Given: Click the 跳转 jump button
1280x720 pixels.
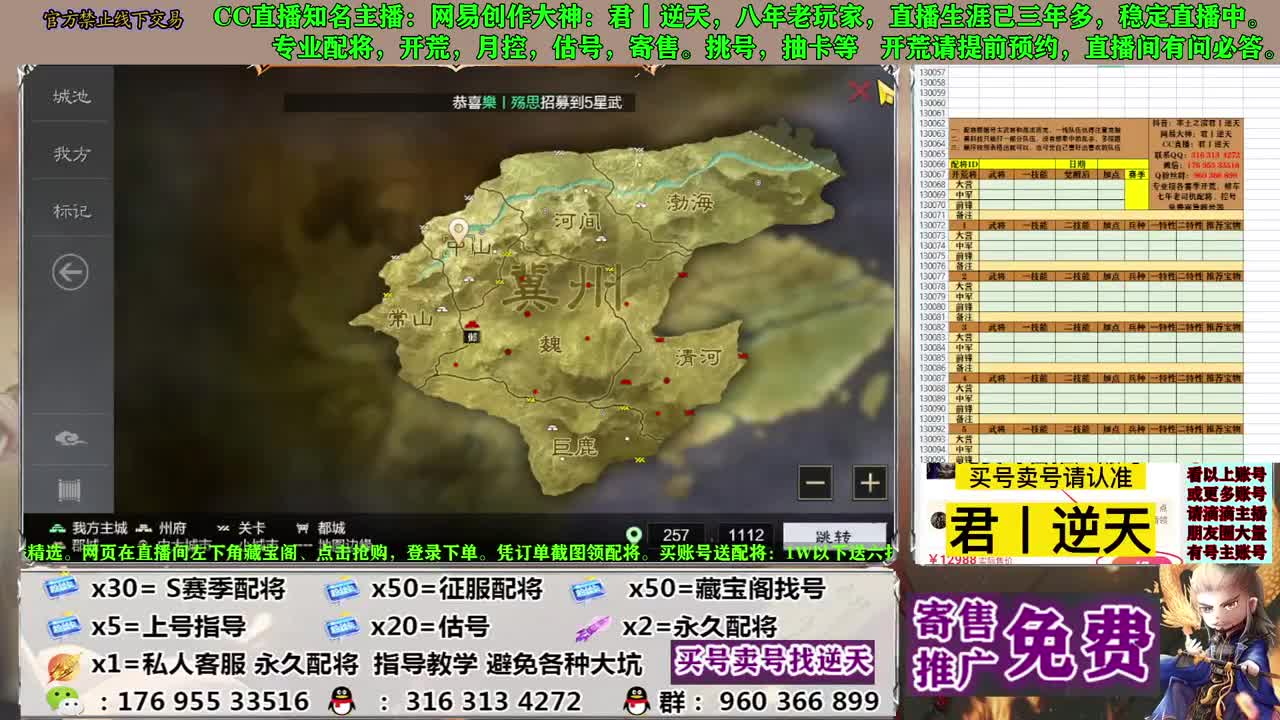Looking at the screenshot, I should pyautogui.click(x=834, y=535).
